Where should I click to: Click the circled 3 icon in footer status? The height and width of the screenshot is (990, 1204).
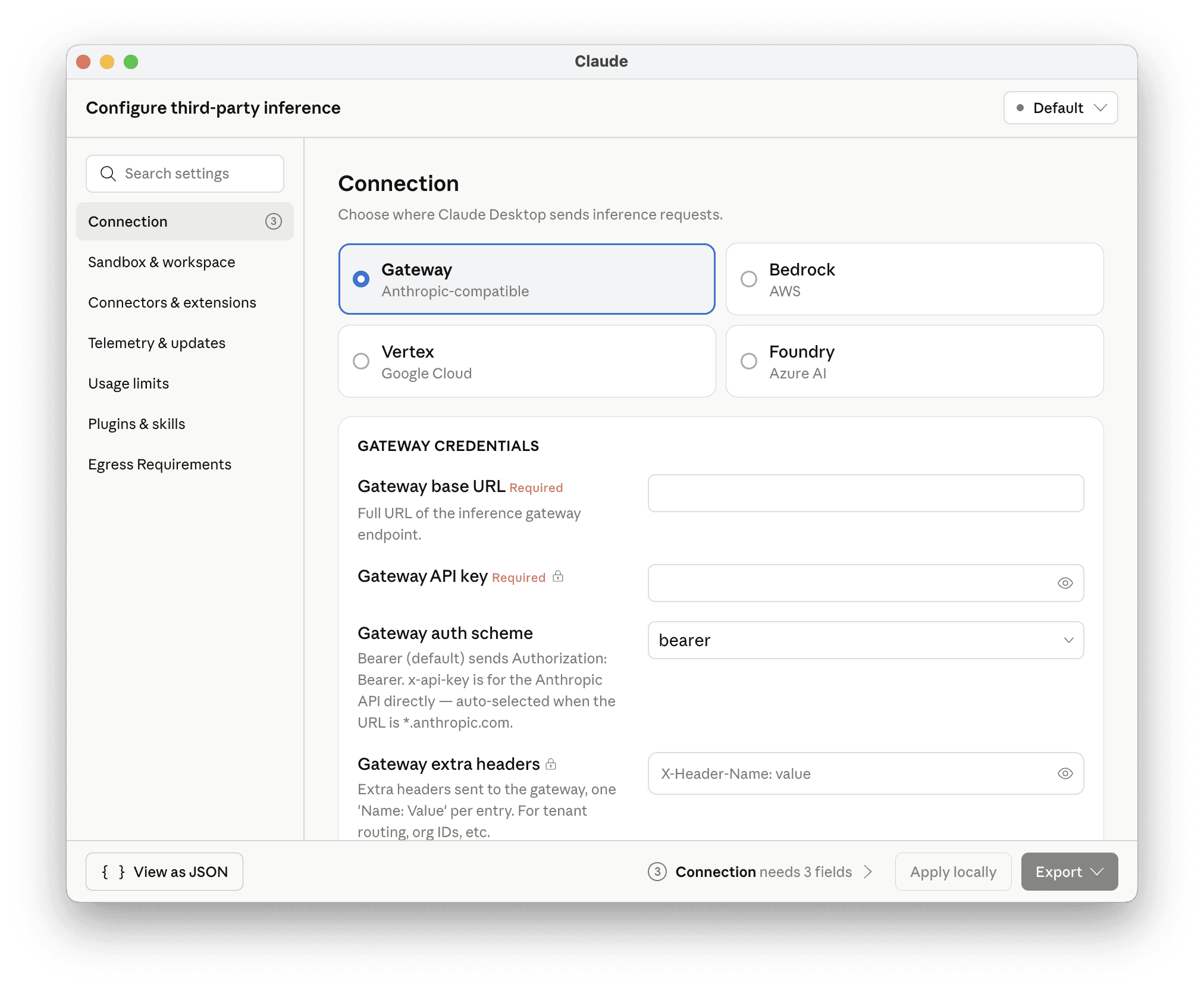657,872
